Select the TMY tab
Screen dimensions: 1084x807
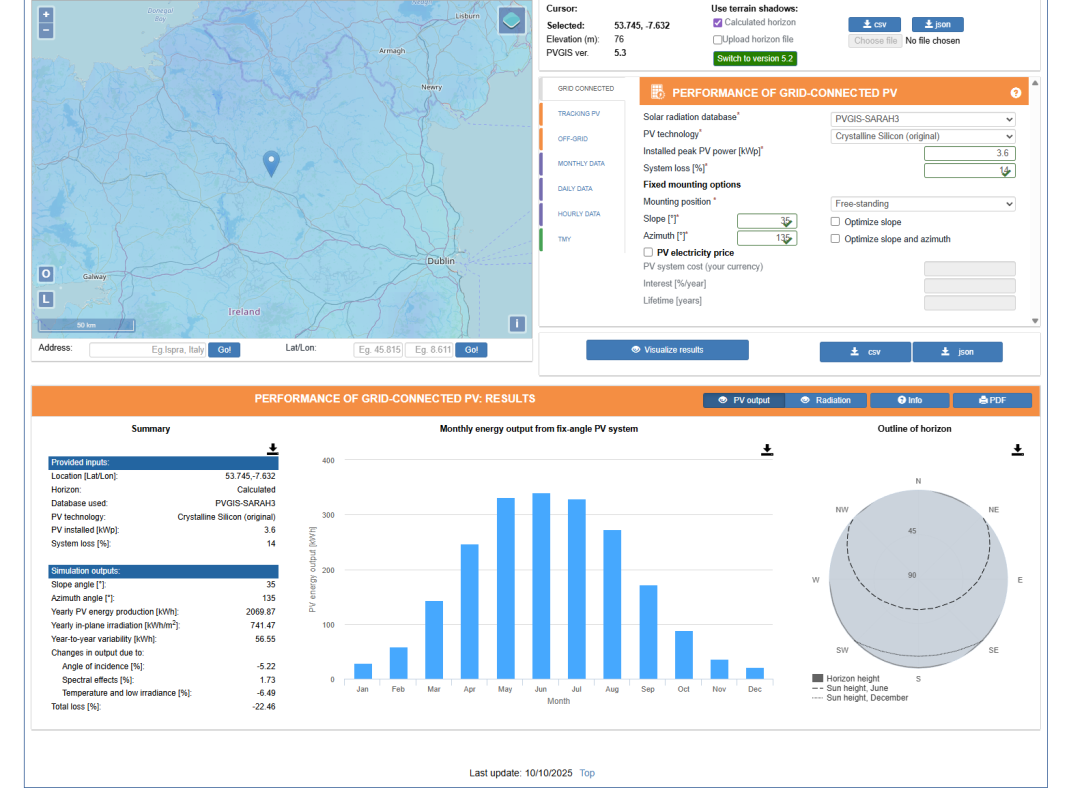pos(565,239)
